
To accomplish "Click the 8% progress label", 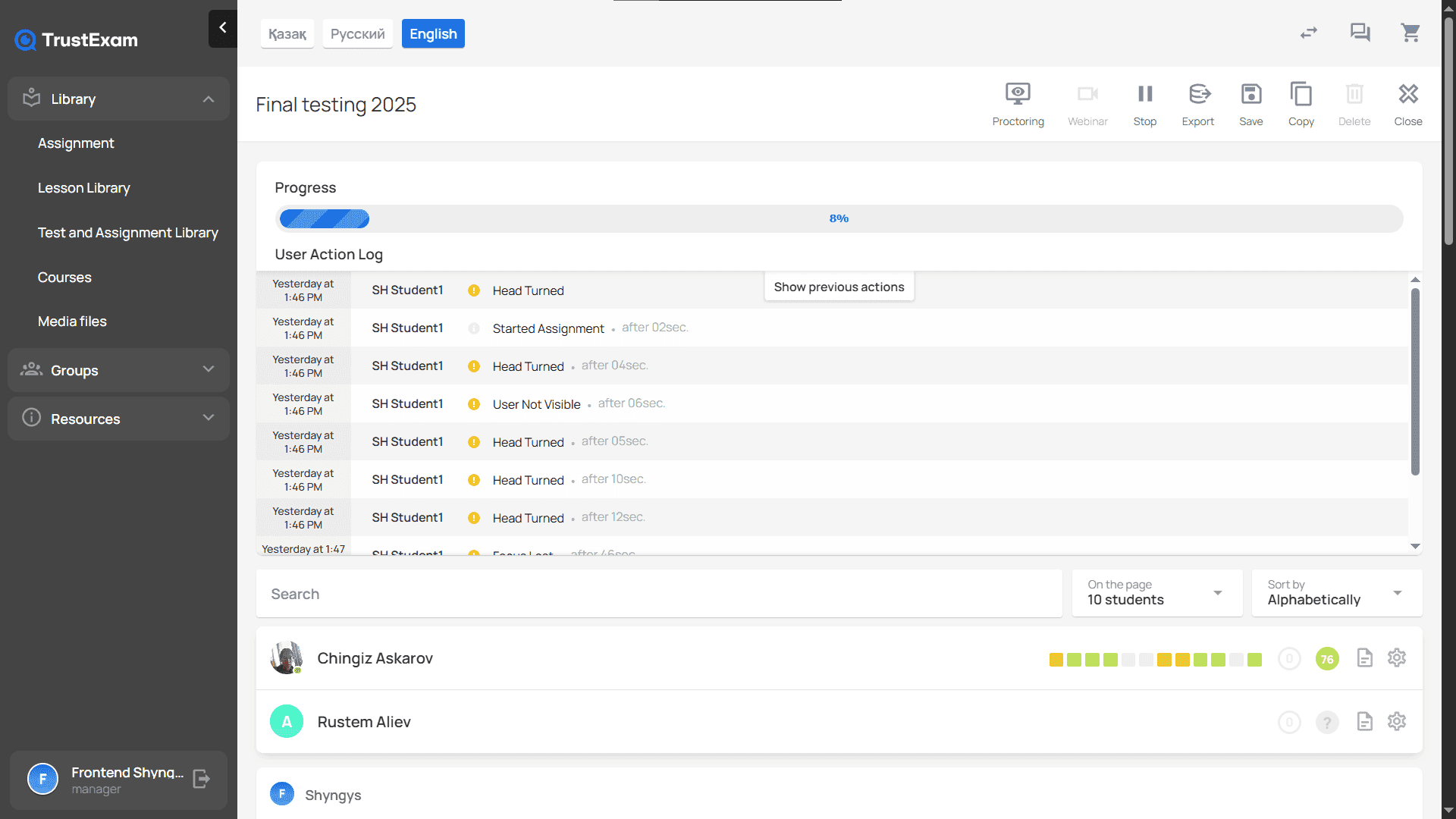I will [839, 218].
